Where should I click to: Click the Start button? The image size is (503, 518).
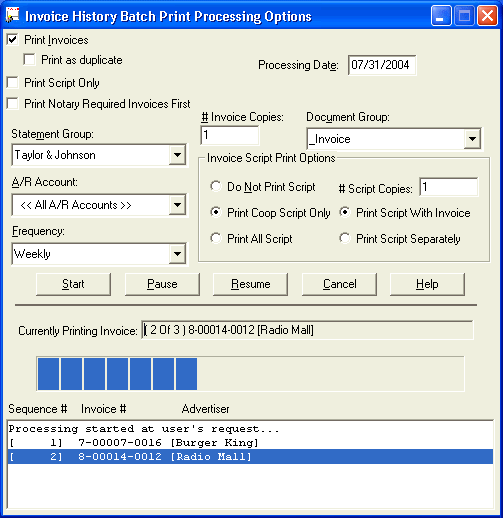(73, 284)
